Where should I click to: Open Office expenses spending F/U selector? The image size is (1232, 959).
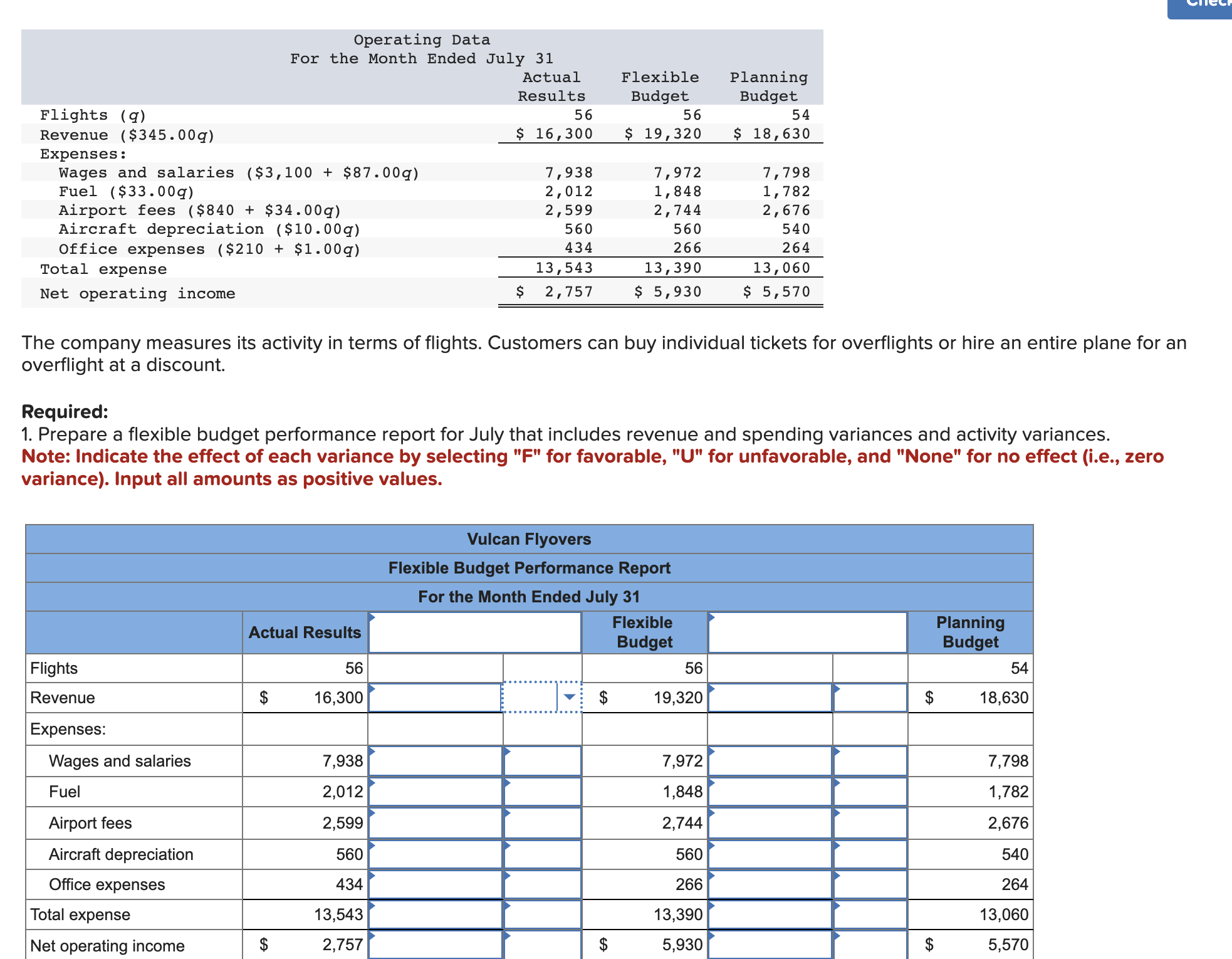[x=543, y=884]
